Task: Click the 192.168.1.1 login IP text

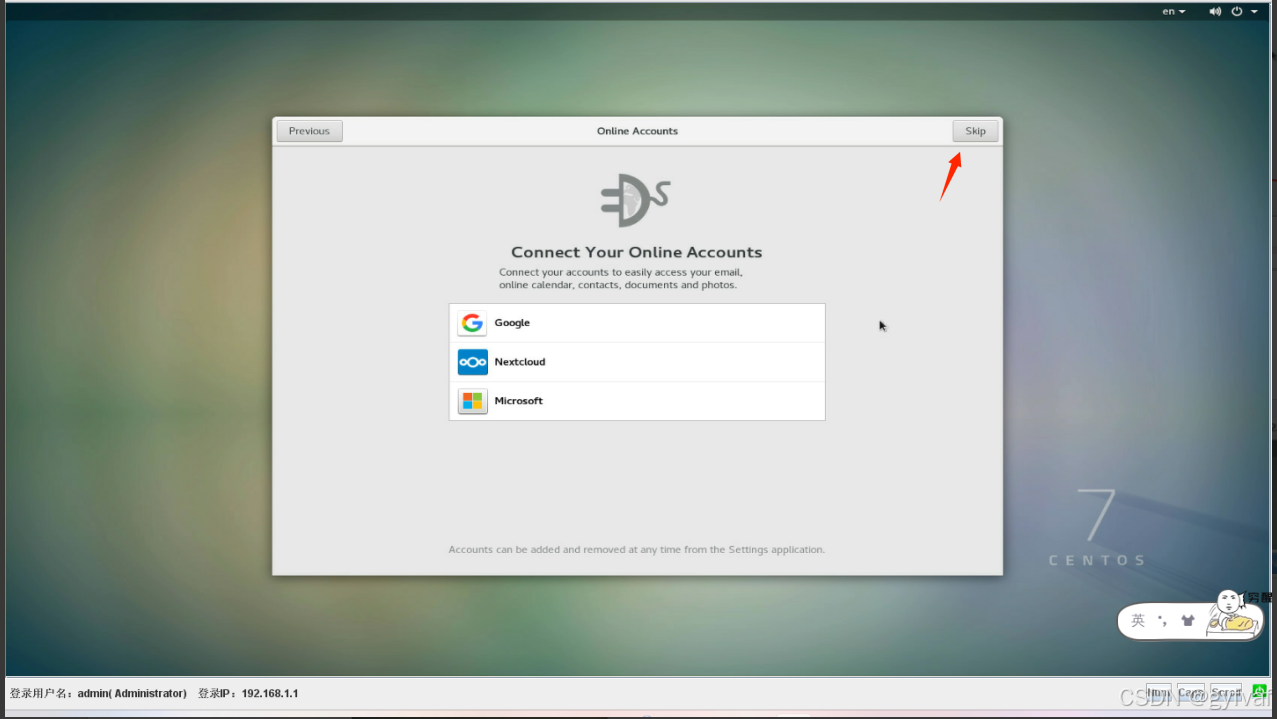Action: [270, 693]
